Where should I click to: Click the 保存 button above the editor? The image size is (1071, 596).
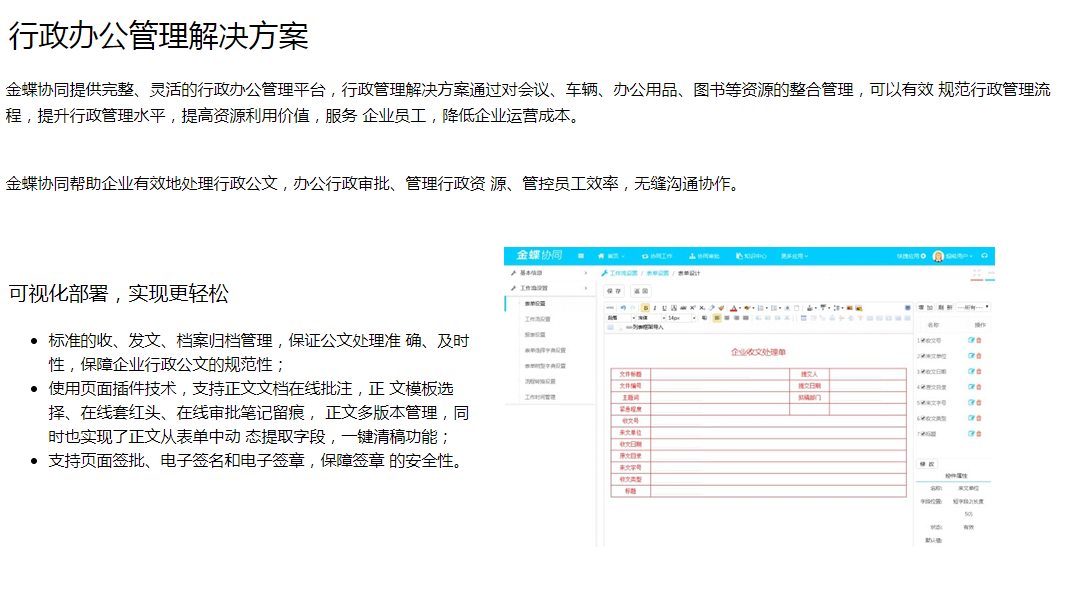(x=614, y=291)
